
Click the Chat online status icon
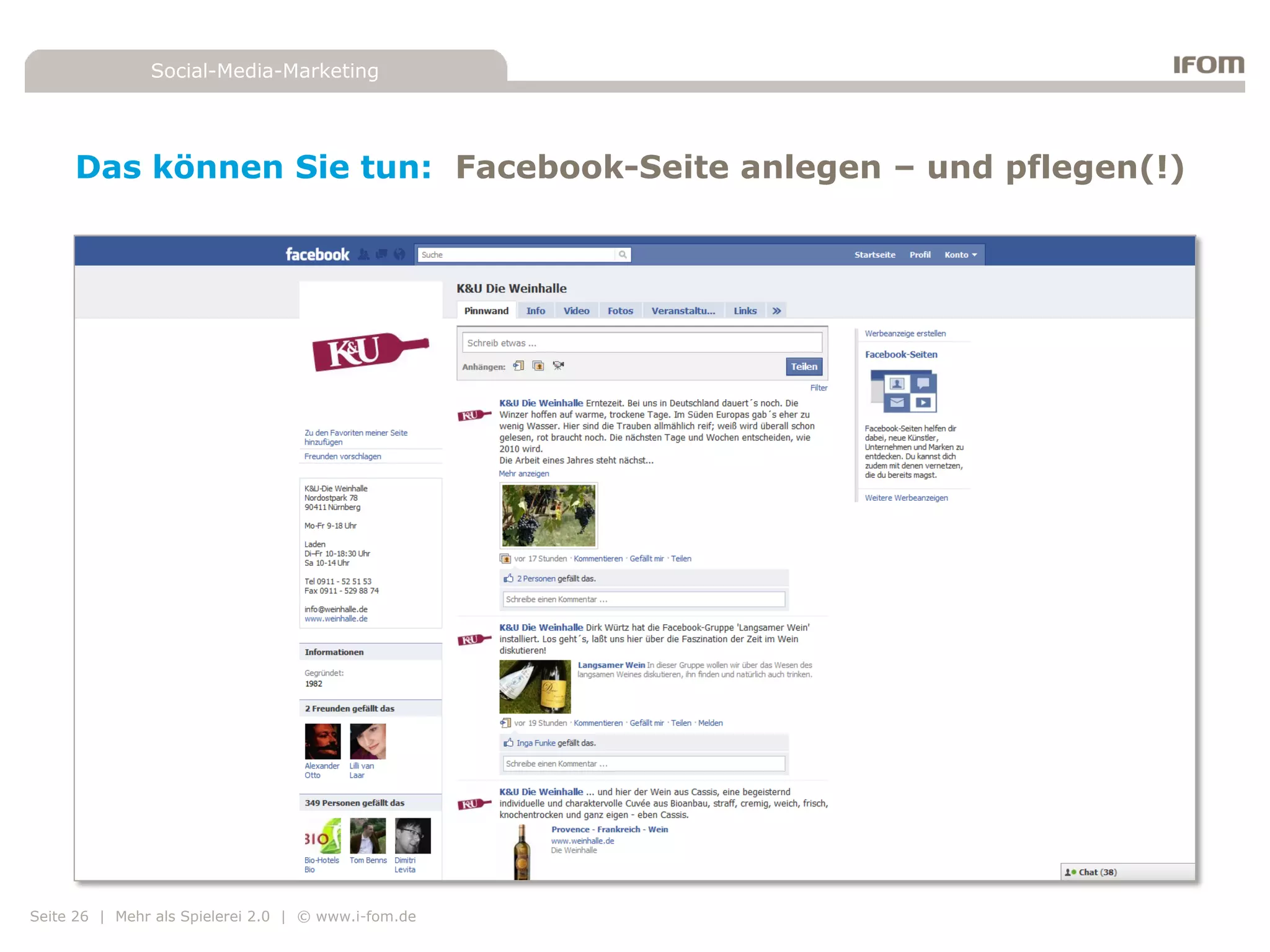[x=1070, y=872]
